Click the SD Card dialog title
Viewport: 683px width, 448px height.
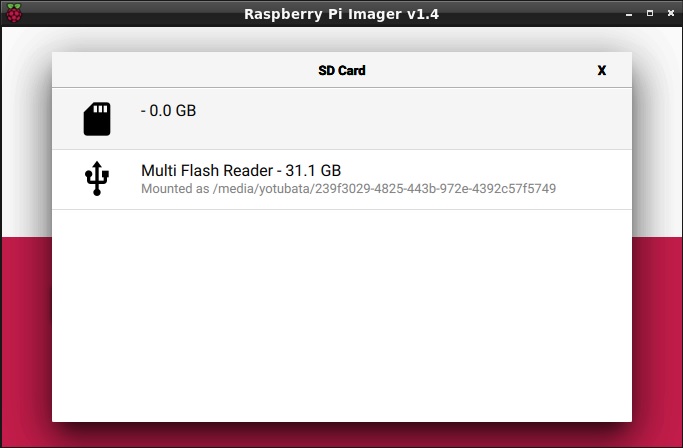point(342,70)
